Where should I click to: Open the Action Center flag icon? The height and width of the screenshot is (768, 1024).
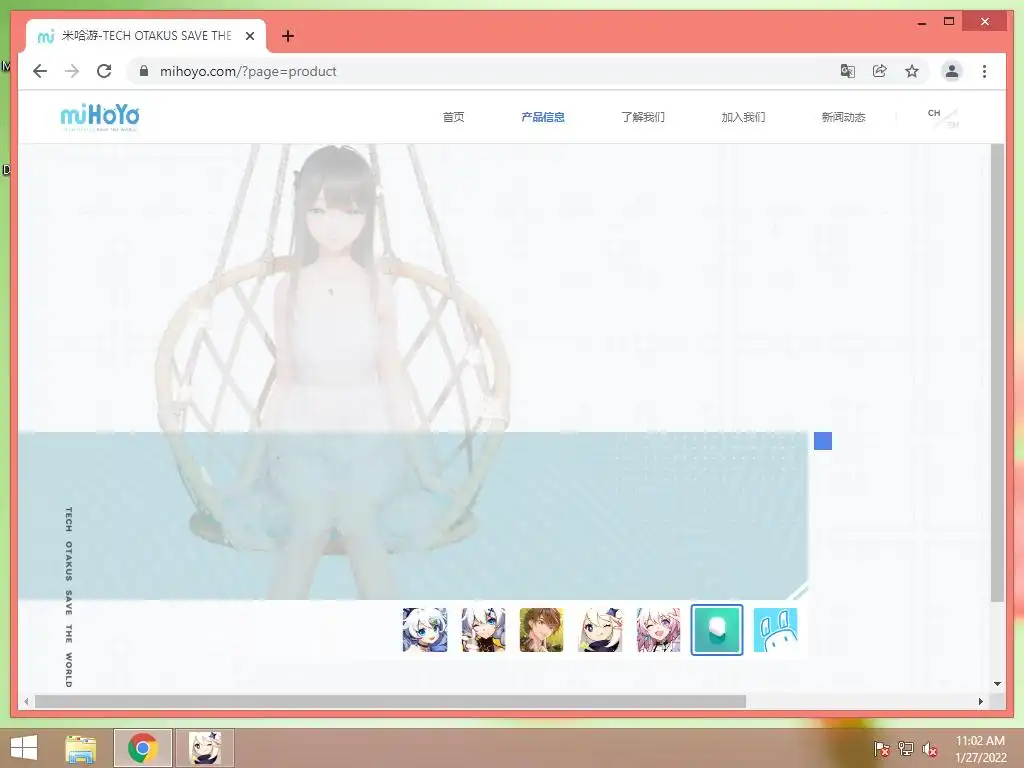(x=882, y=749)
